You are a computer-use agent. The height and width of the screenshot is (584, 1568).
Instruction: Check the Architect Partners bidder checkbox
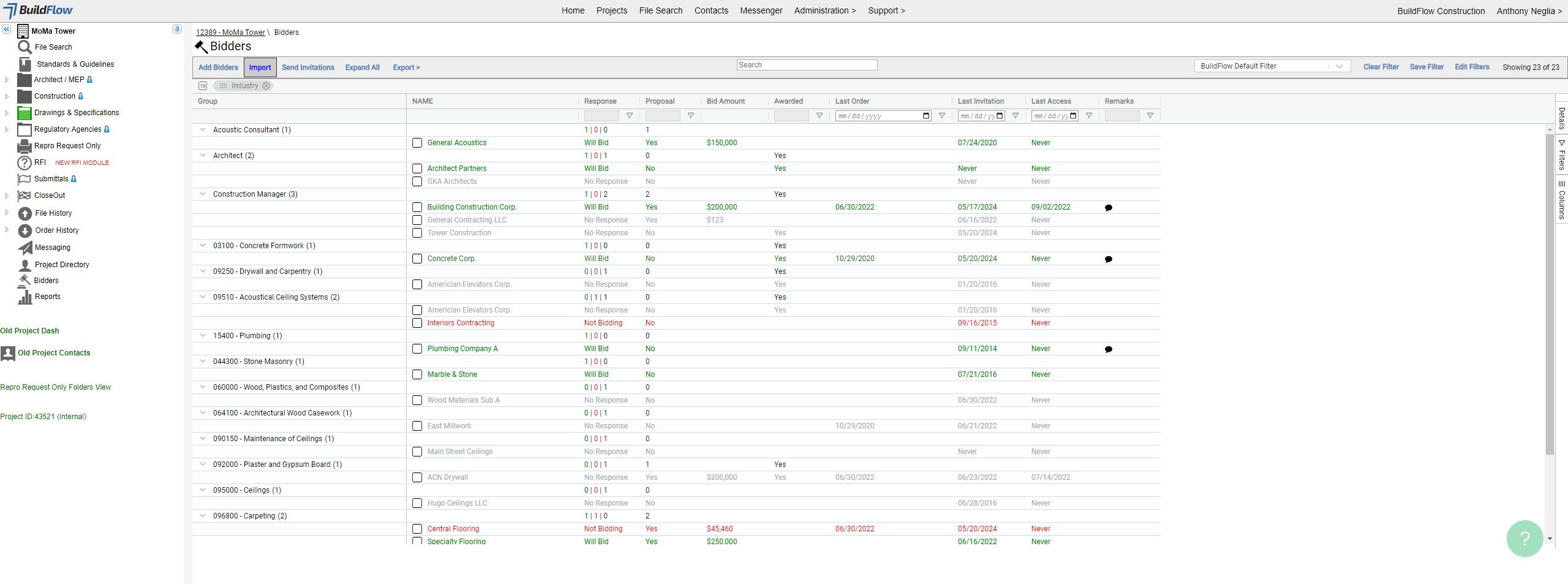[417, 169]
